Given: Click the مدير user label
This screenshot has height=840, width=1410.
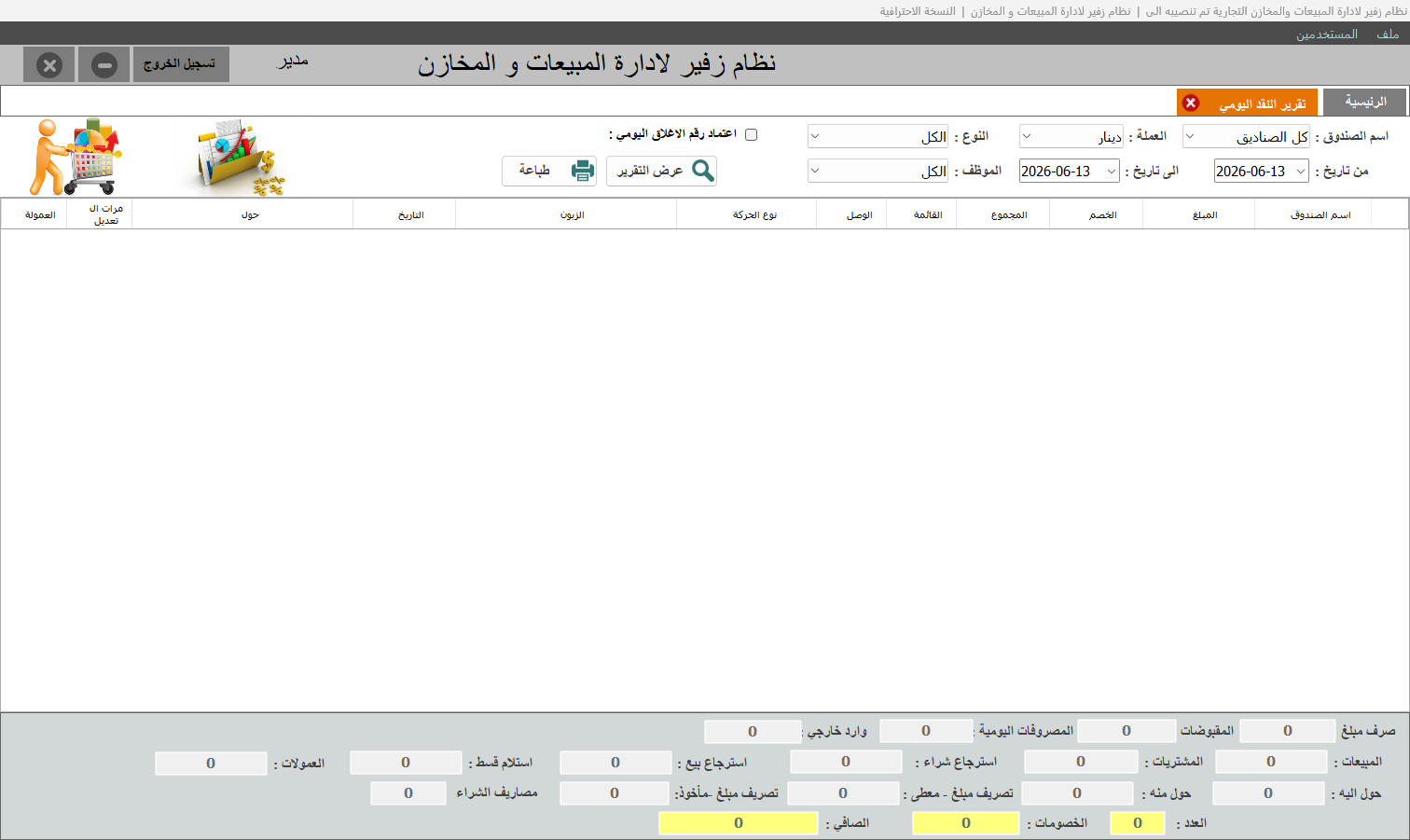Looking at the screenshot, I should tap(292, 62).
